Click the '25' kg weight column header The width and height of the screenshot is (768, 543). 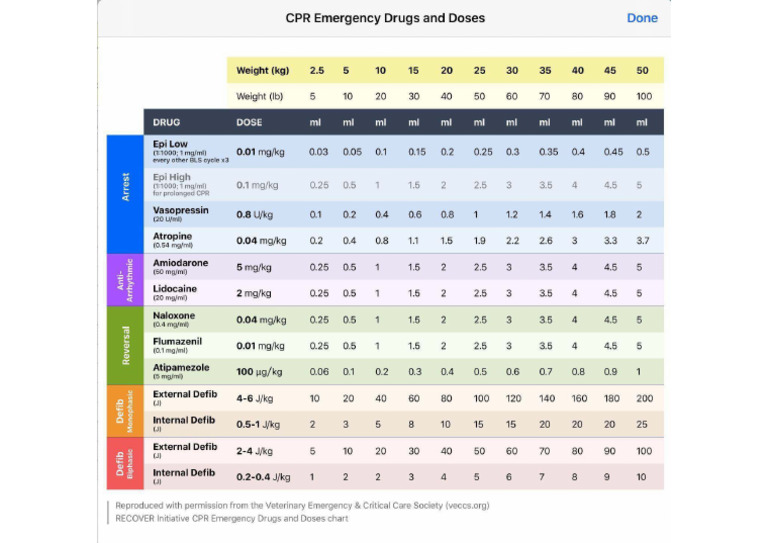480,71
